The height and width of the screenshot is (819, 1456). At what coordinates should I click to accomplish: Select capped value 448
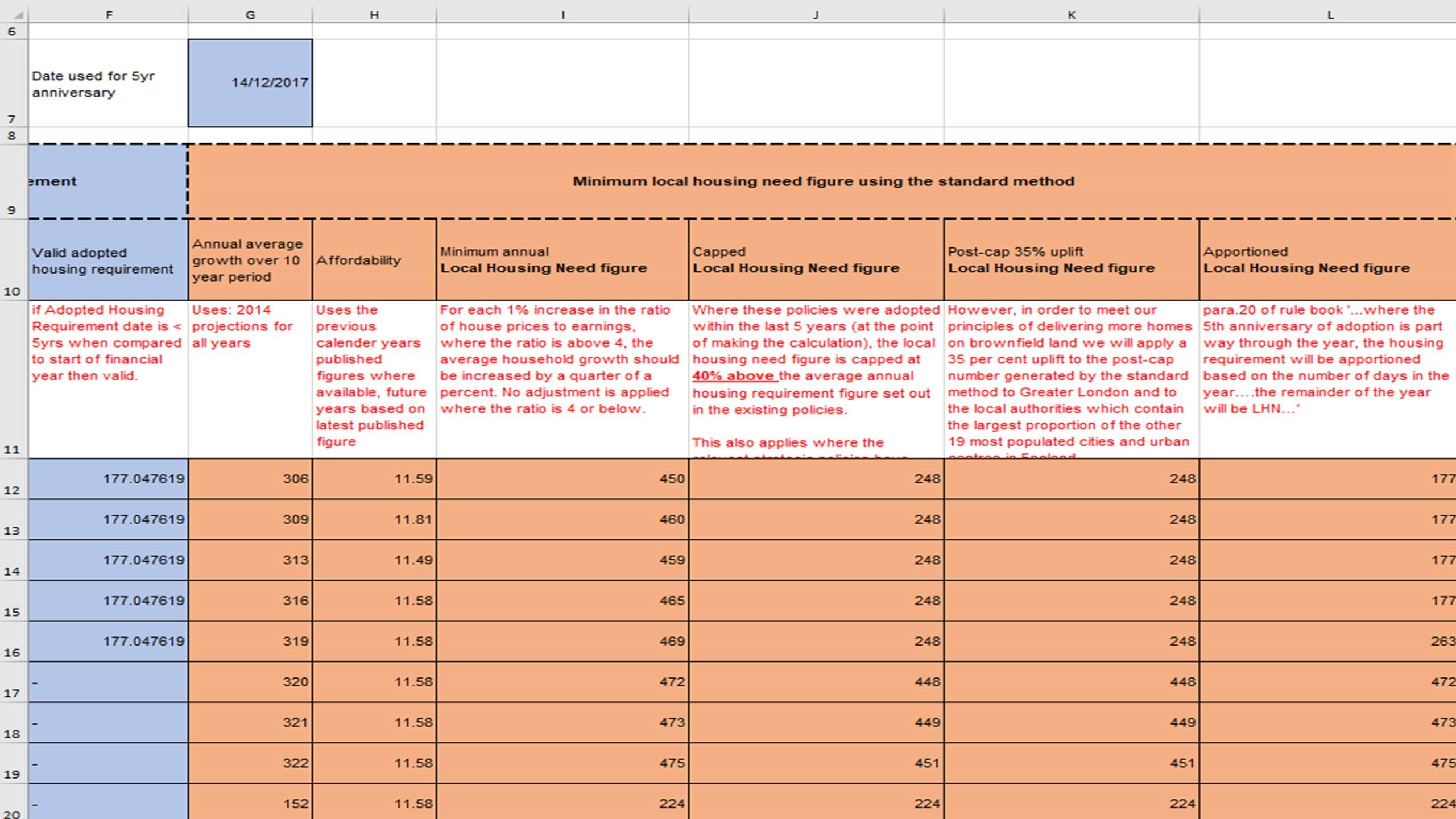click(x=816, y=682)
